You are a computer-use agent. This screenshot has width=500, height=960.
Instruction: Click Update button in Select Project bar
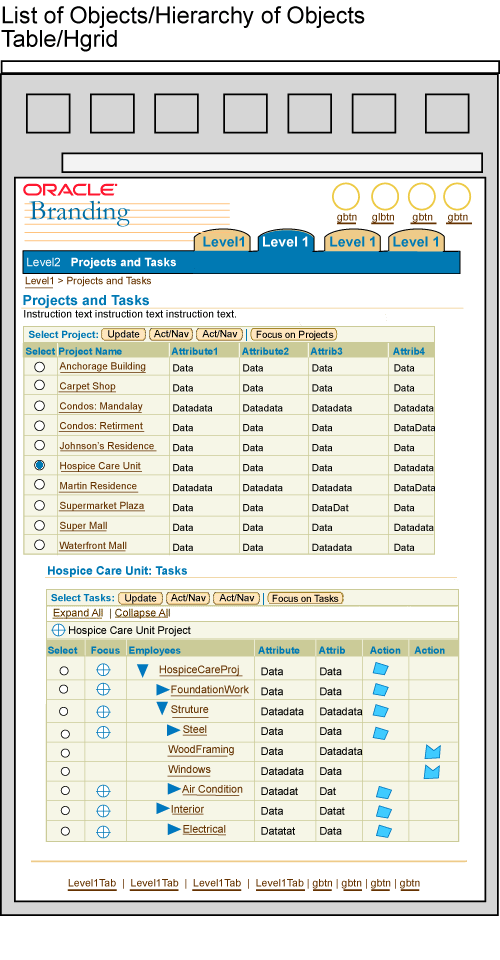pos(124,334)
